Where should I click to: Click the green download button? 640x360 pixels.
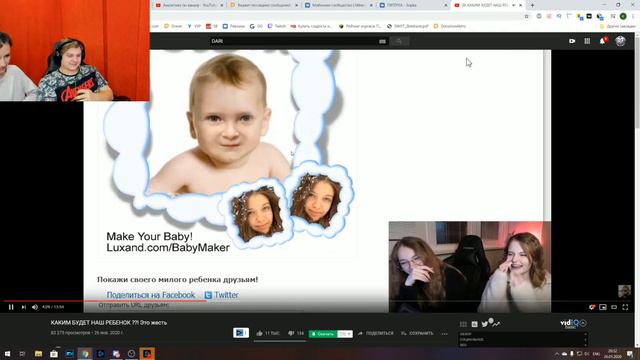click(322, 334)
